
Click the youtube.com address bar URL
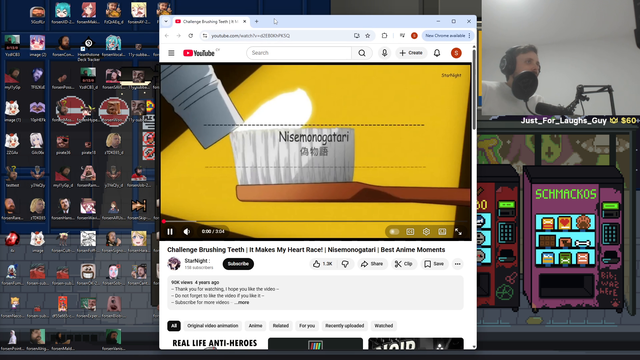pos(251,36)
